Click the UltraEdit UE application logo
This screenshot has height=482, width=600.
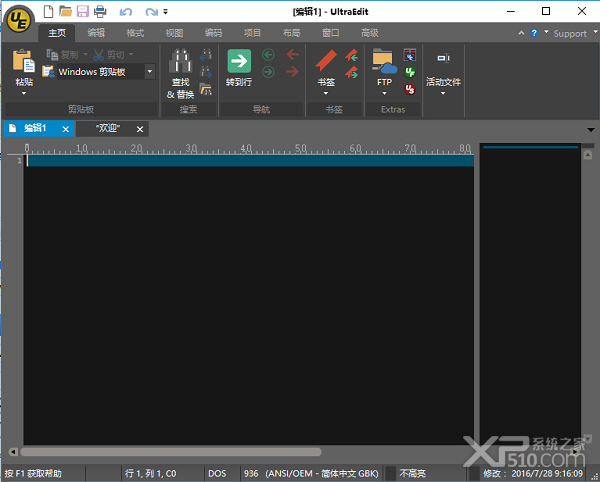(x=19, y=20)
